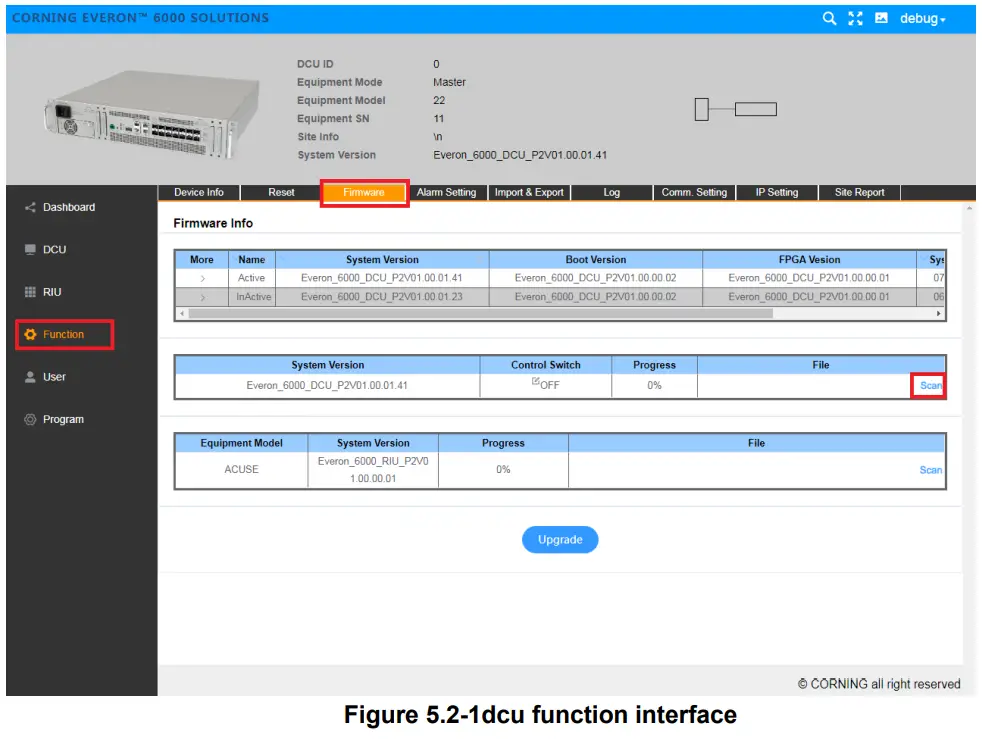Click the firmware table horizontal scrollbar thumb
The width and height of the screenshot is (982, 739).
pyautogui.click(x=480, y=313)
